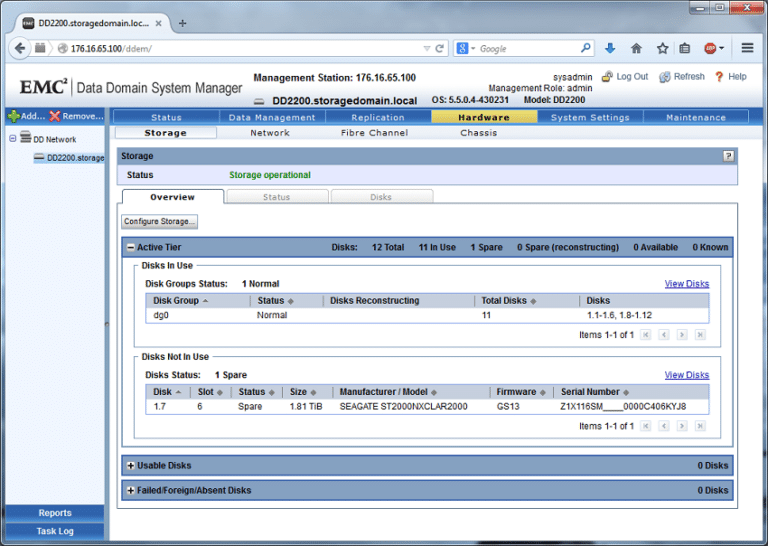Click Log Out in the header
768x546 pixels.
click(x=625, y=77)
